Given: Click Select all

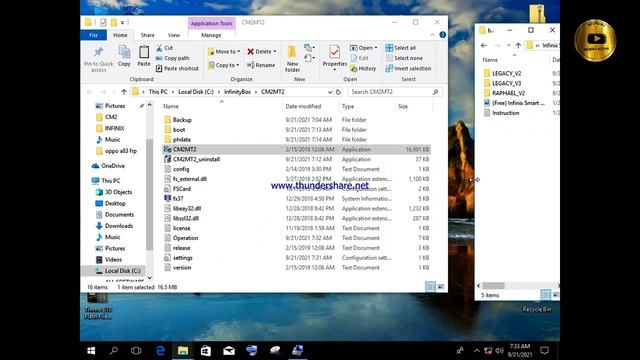Looking at the screenshot, I should click(401, 48).
